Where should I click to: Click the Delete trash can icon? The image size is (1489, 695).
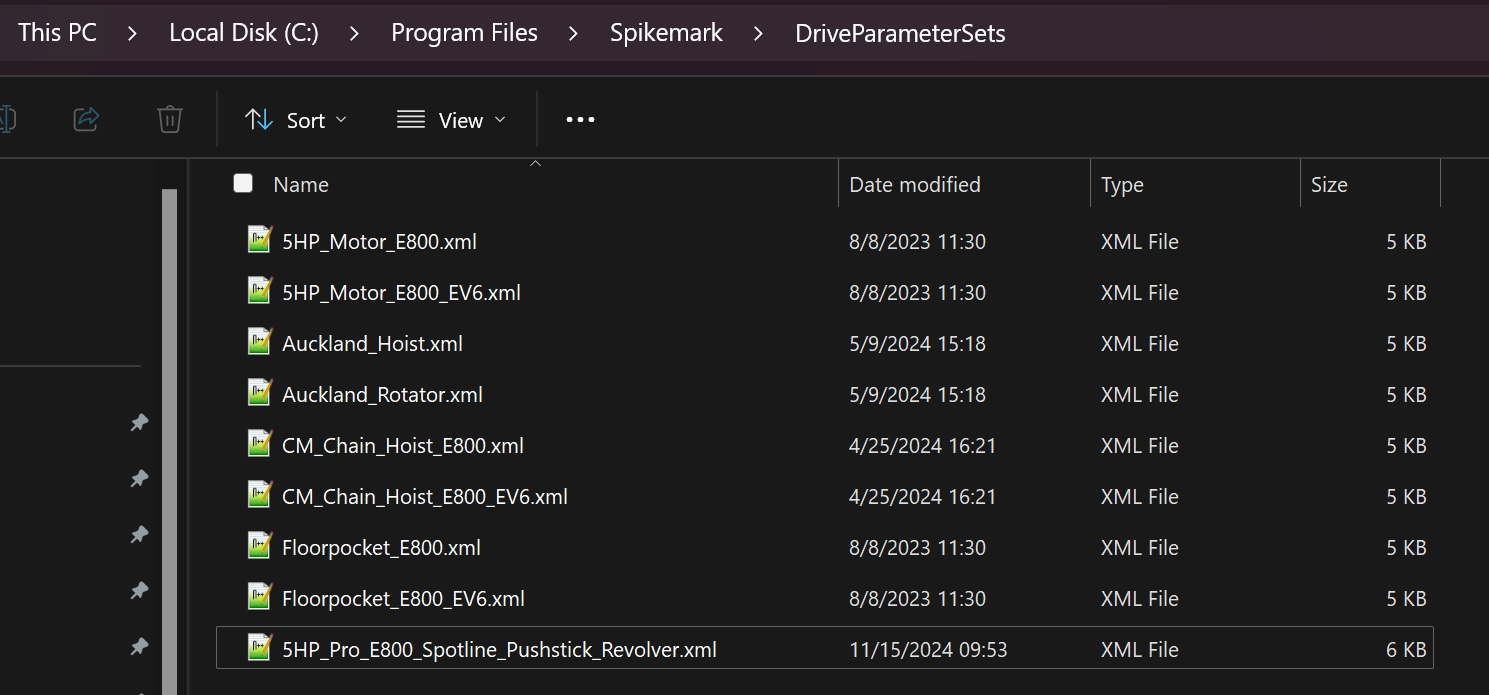pyautogui.click(x=170, y=120)
